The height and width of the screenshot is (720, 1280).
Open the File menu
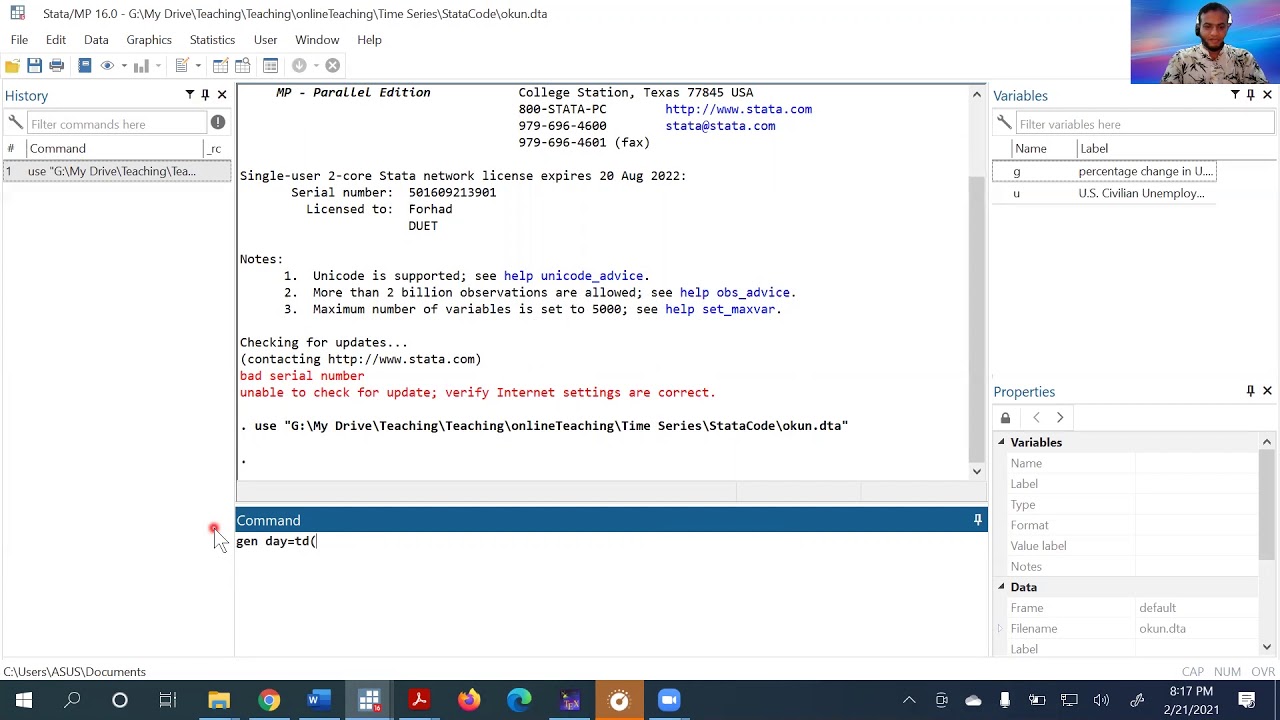pyautogui.click(x=19, y=40)
